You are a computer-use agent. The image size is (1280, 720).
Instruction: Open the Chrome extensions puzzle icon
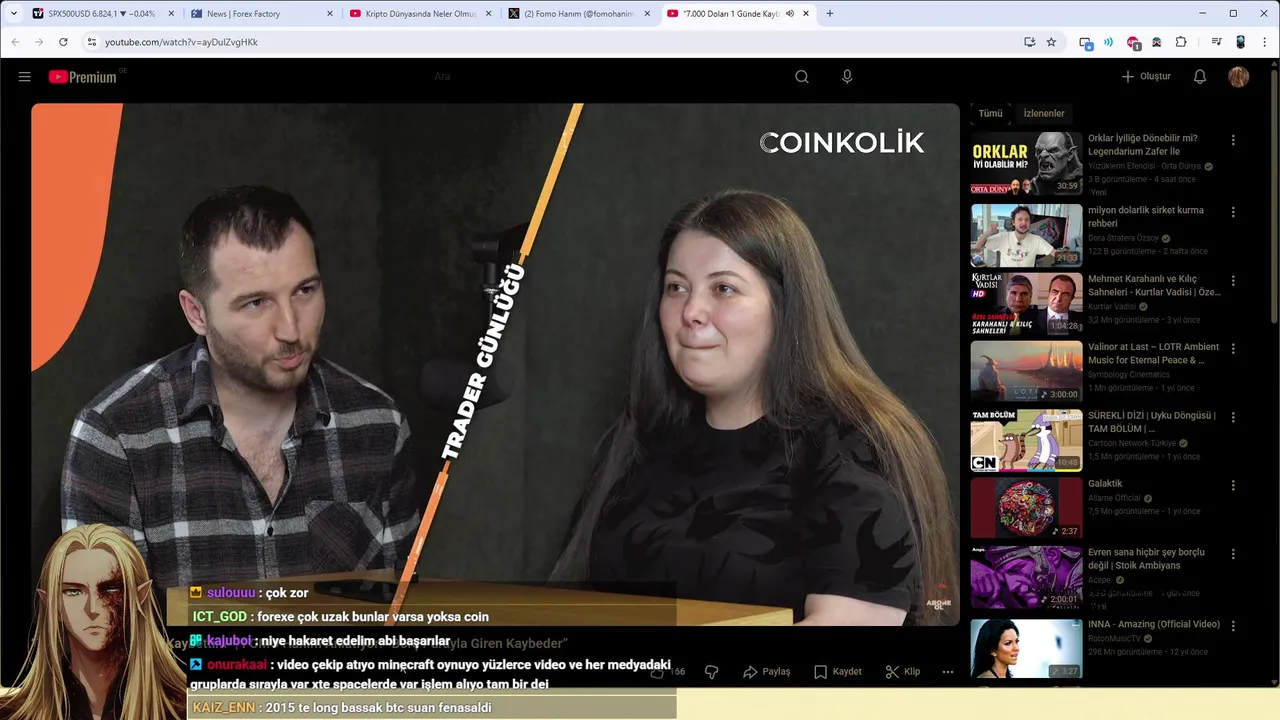(x=1181, y=42)
